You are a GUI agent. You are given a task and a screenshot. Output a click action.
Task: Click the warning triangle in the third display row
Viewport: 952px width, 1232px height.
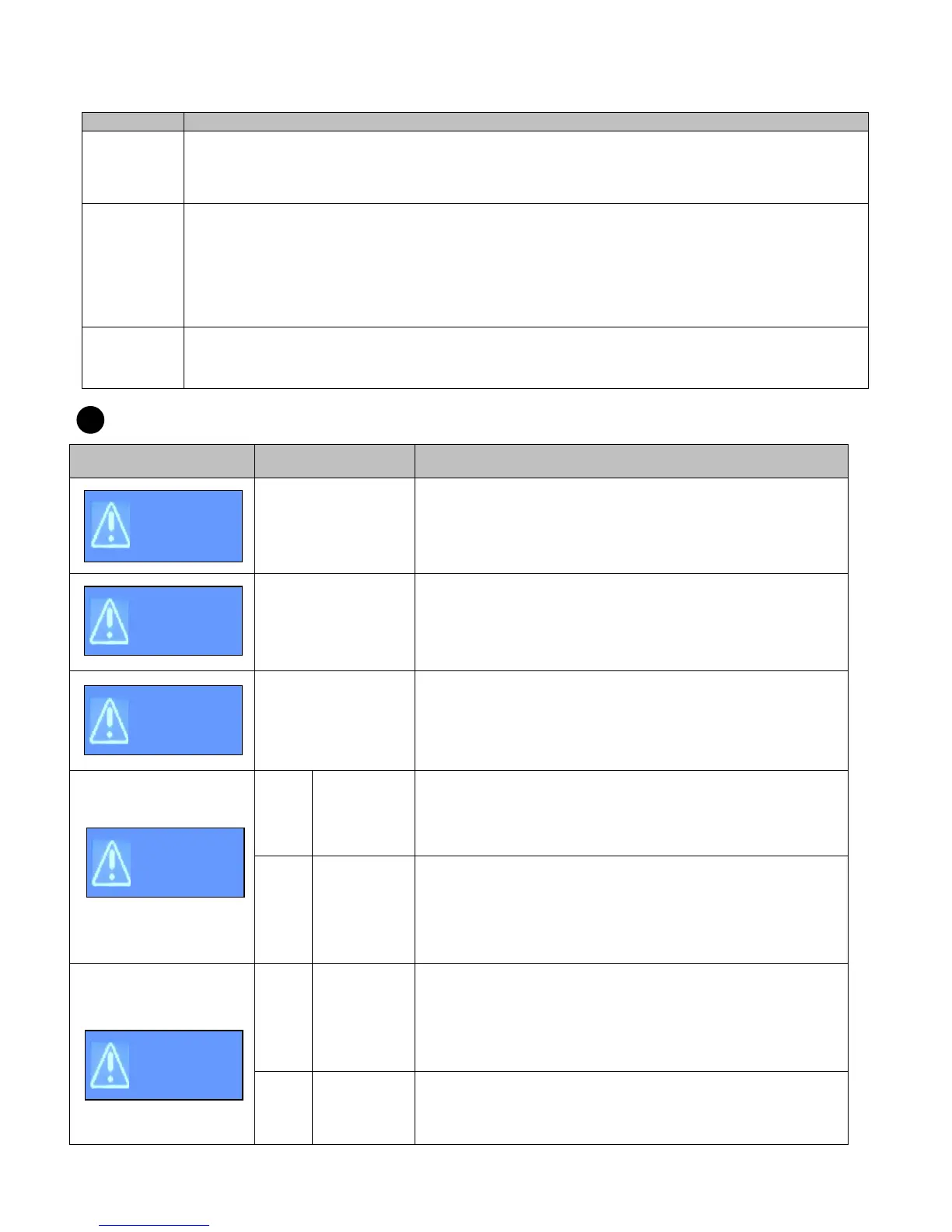(110, 720)
